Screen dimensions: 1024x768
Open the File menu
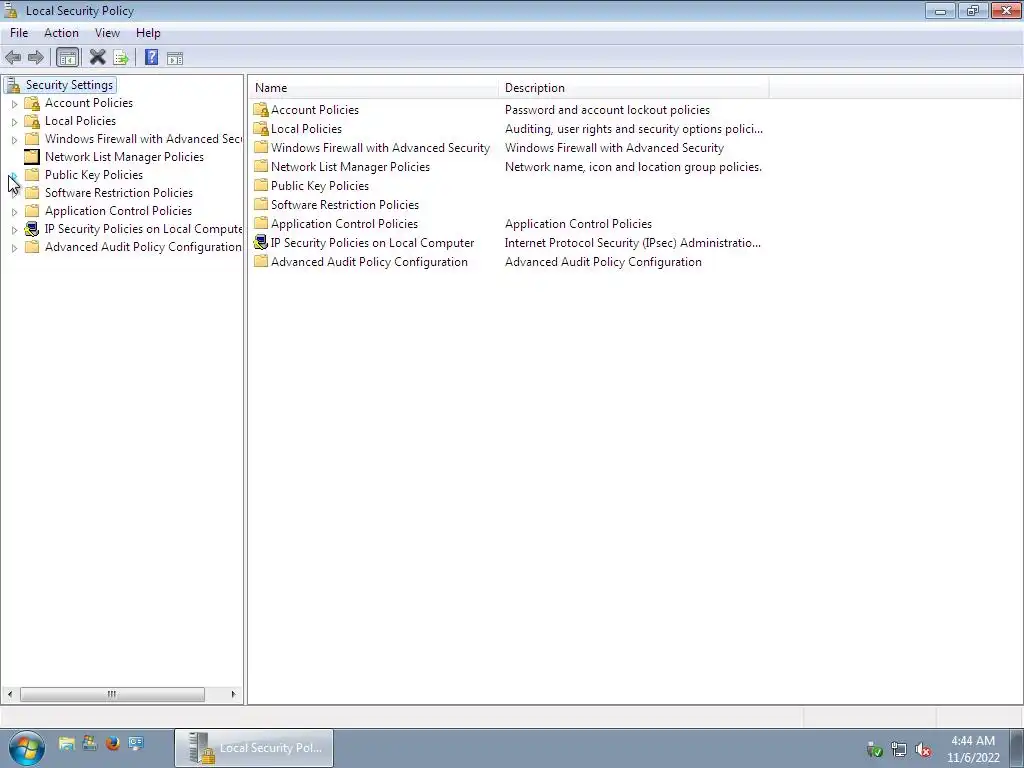[x=19, y=33]
